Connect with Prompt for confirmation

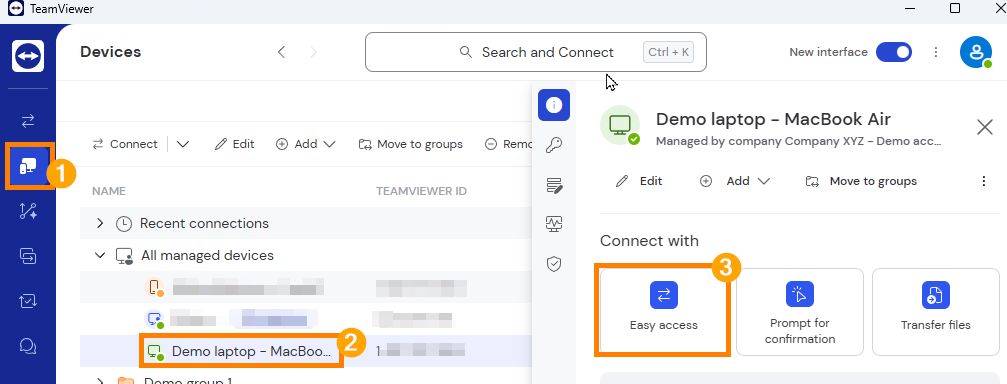coord(800,311)
